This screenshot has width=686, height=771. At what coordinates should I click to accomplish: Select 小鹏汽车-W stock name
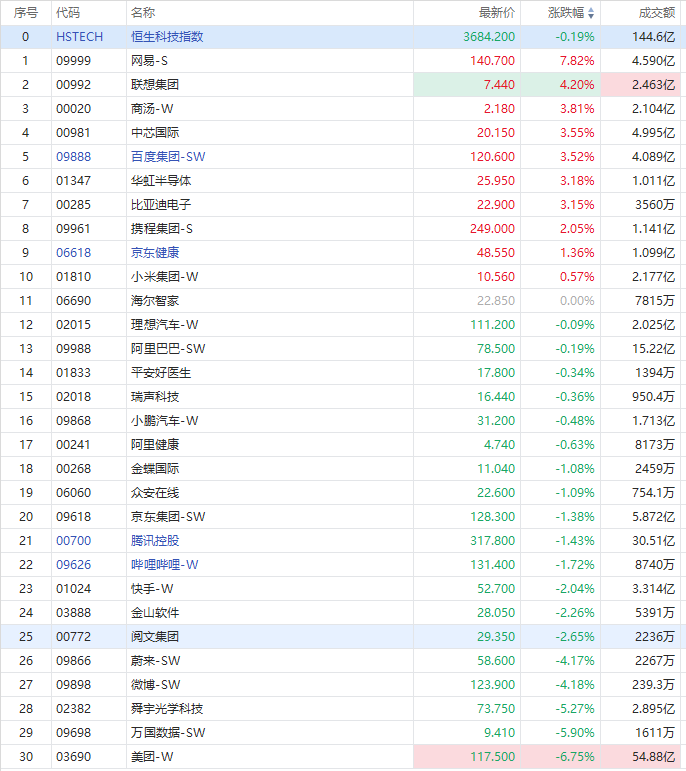(x=165, y=421)
